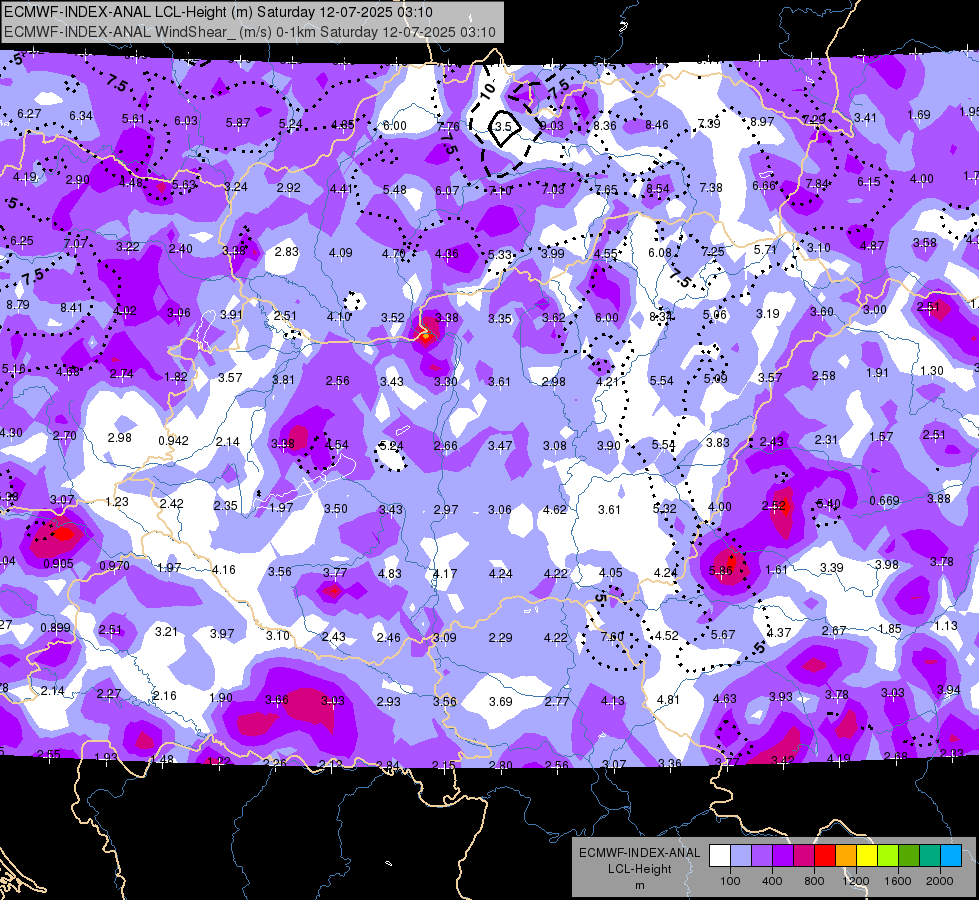Click the wind shear value 4.62
The image size is (979, 900).
tap(554, 510)
